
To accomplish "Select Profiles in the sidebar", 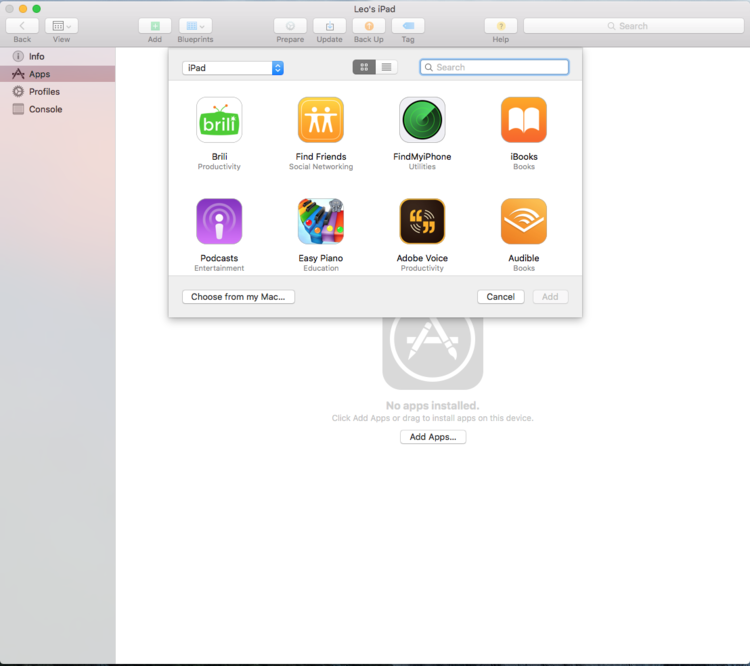I will click(x=57, y=91).
